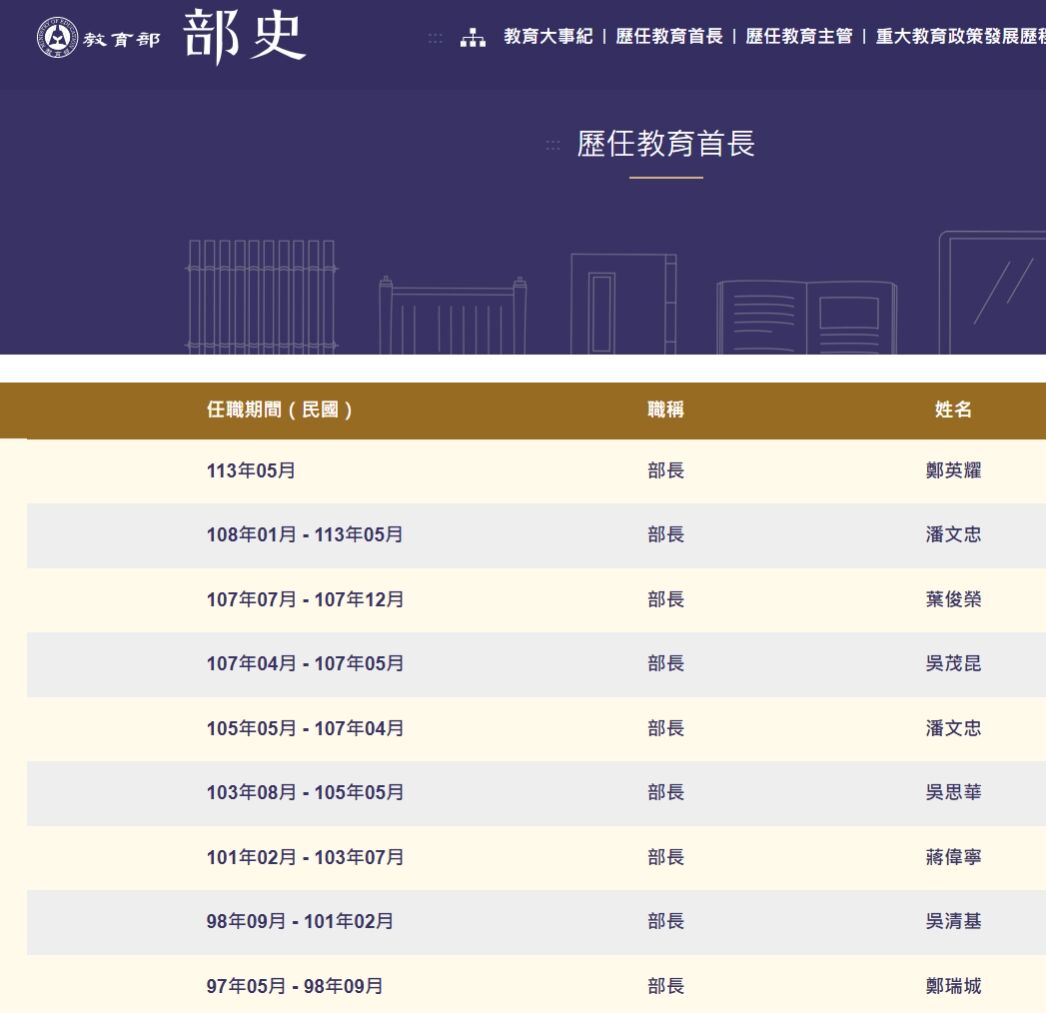Select 鄭瑞城 in the last row
The width and height of the screenshot is (1046, 1013).
tap(953, 986)
